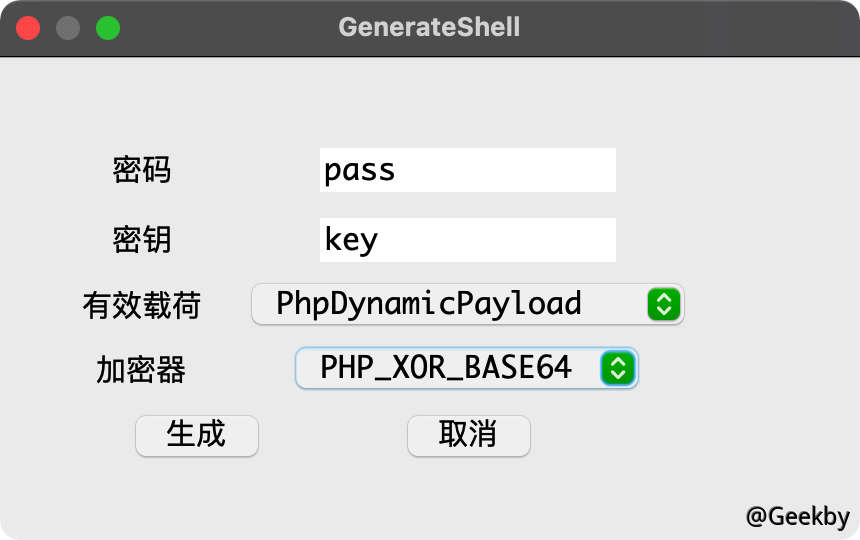Click the word 'key' in key box
Viewport: 860px width, 540px height.
(x=351, y=240)
